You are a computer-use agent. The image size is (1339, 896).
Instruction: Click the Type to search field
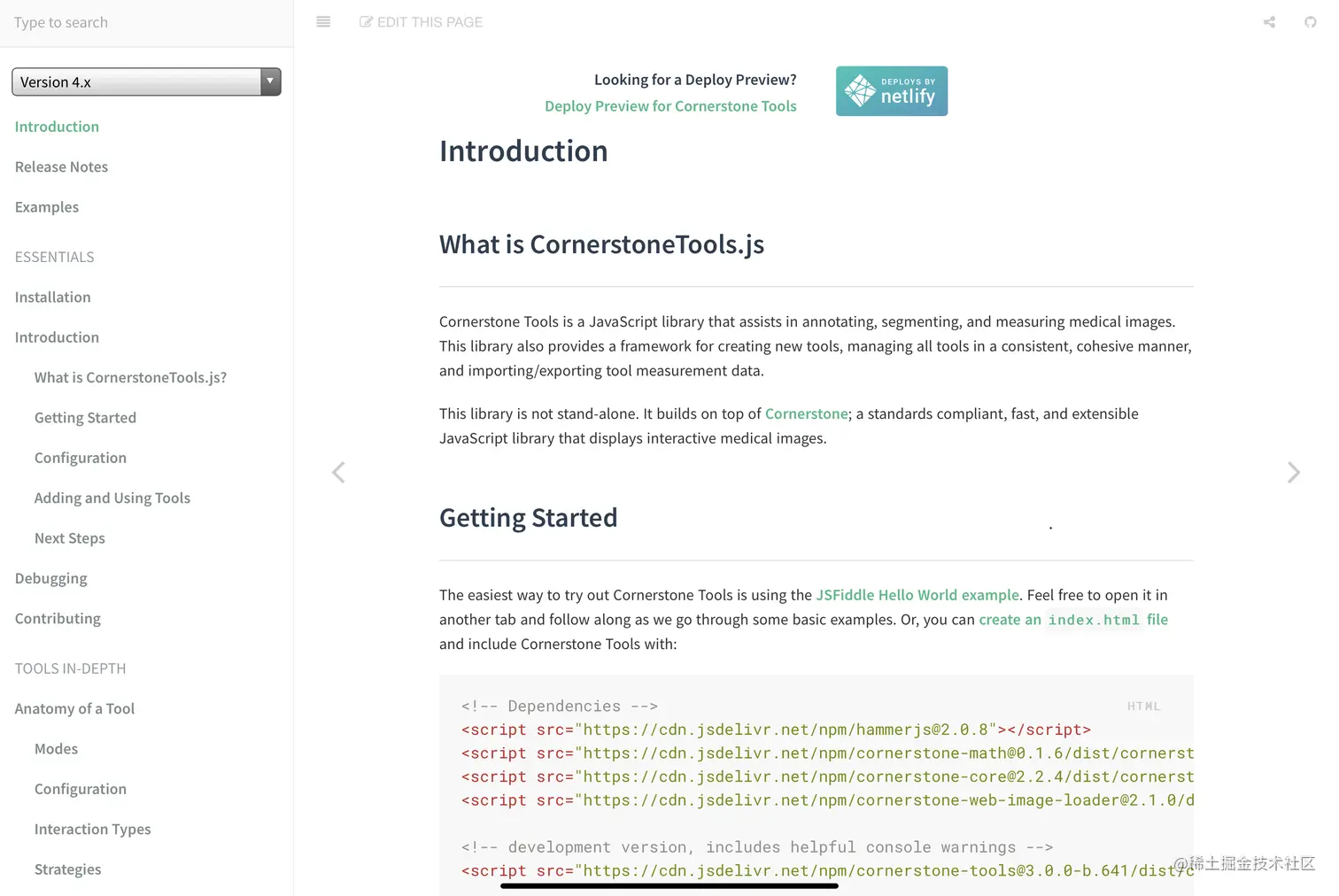146,23
